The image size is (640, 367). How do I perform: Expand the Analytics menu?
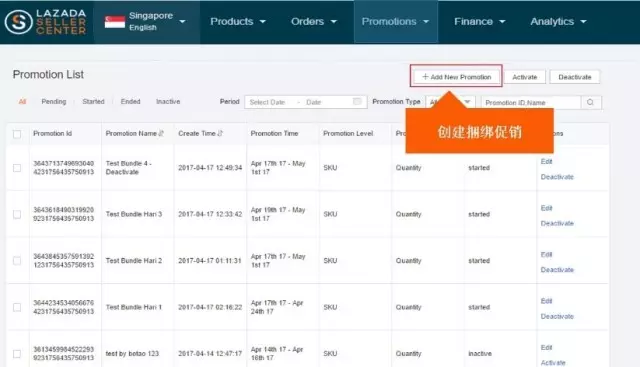click(558, 22)
